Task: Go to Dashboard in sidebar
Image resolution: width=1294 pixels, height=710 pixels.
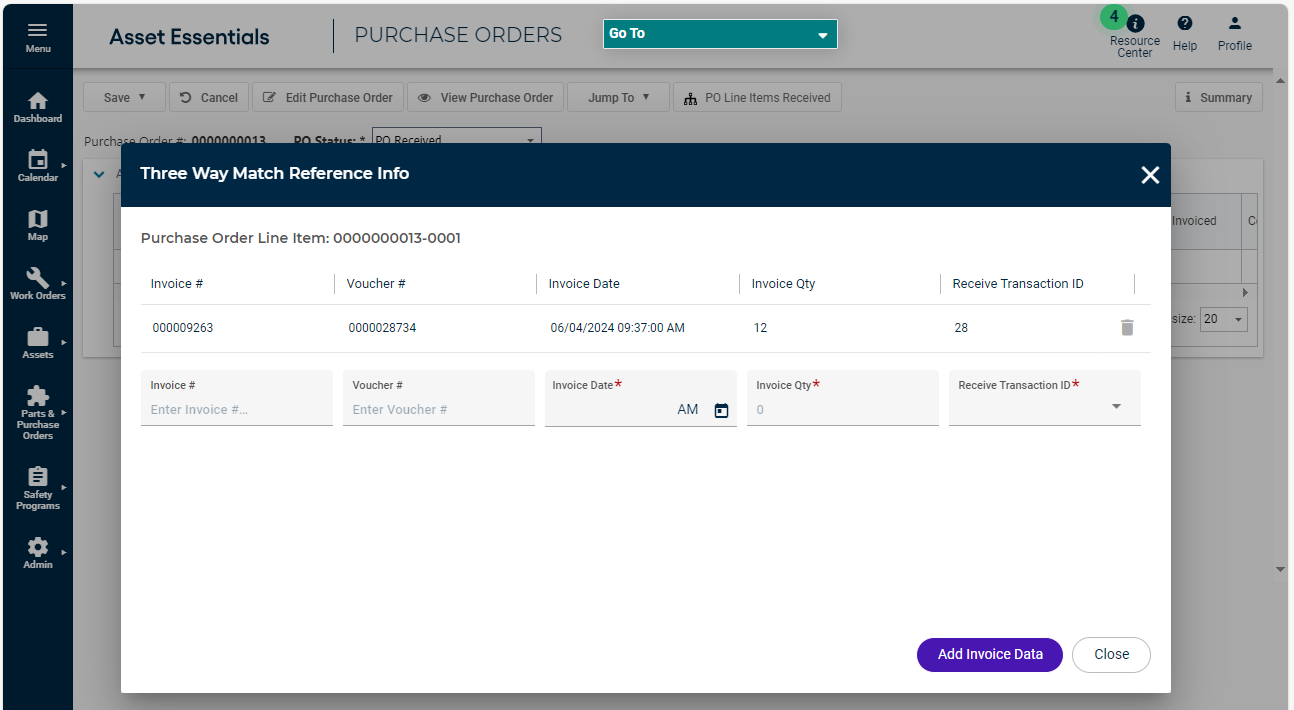Action: click(x=37, y=108)
